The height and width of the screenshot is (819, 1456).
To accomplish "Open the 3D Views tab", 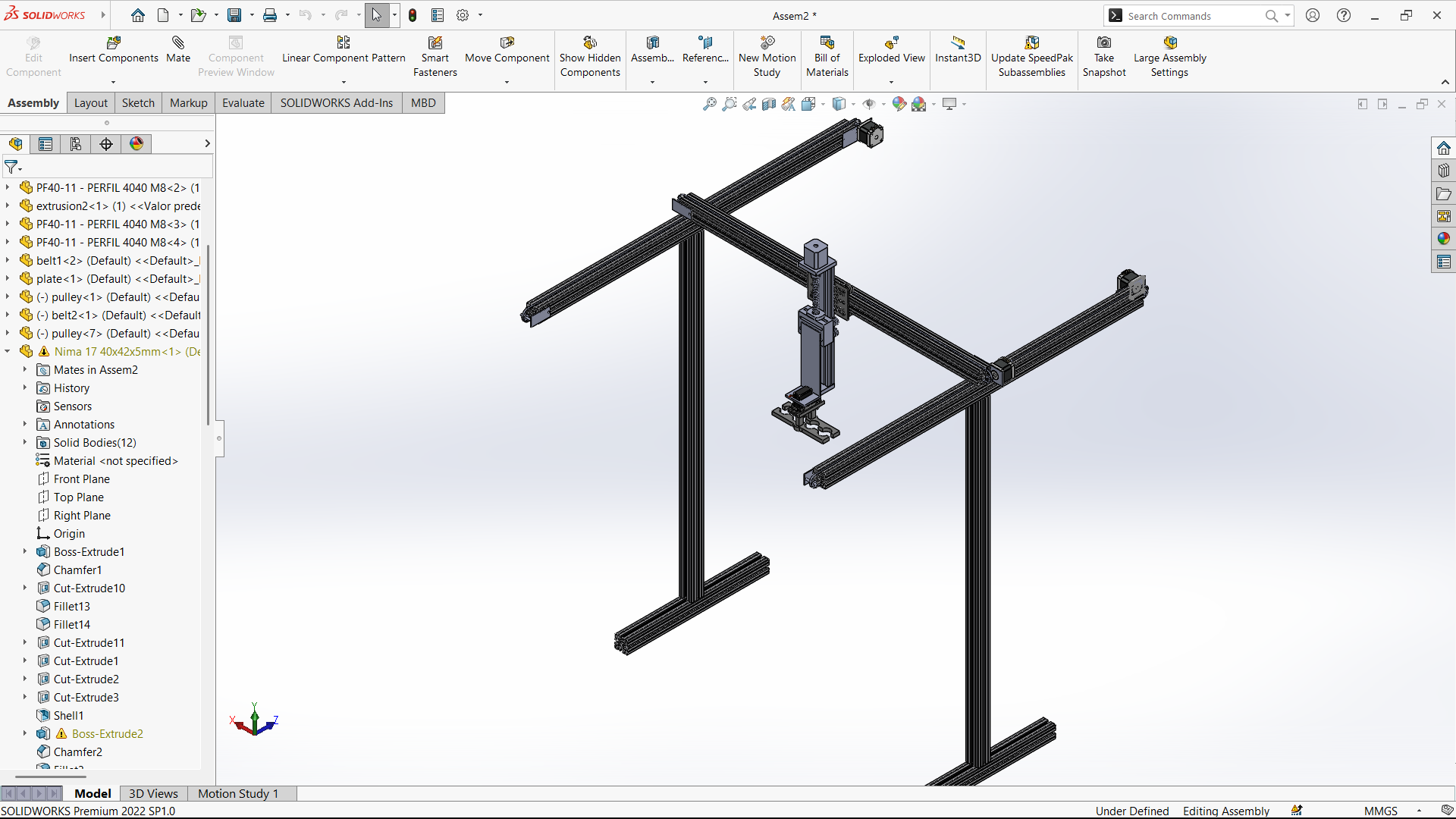I will click(x=153, y=793).
